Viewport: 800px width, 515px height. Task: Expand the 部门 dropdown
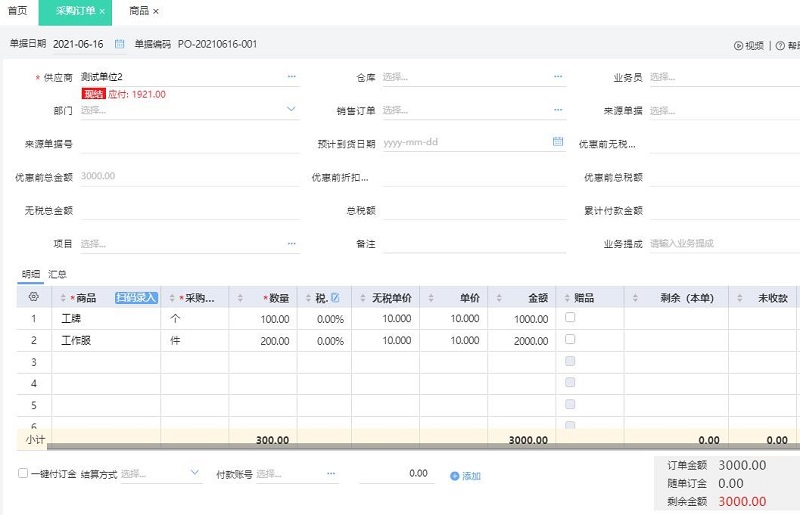tap(292, 110)
